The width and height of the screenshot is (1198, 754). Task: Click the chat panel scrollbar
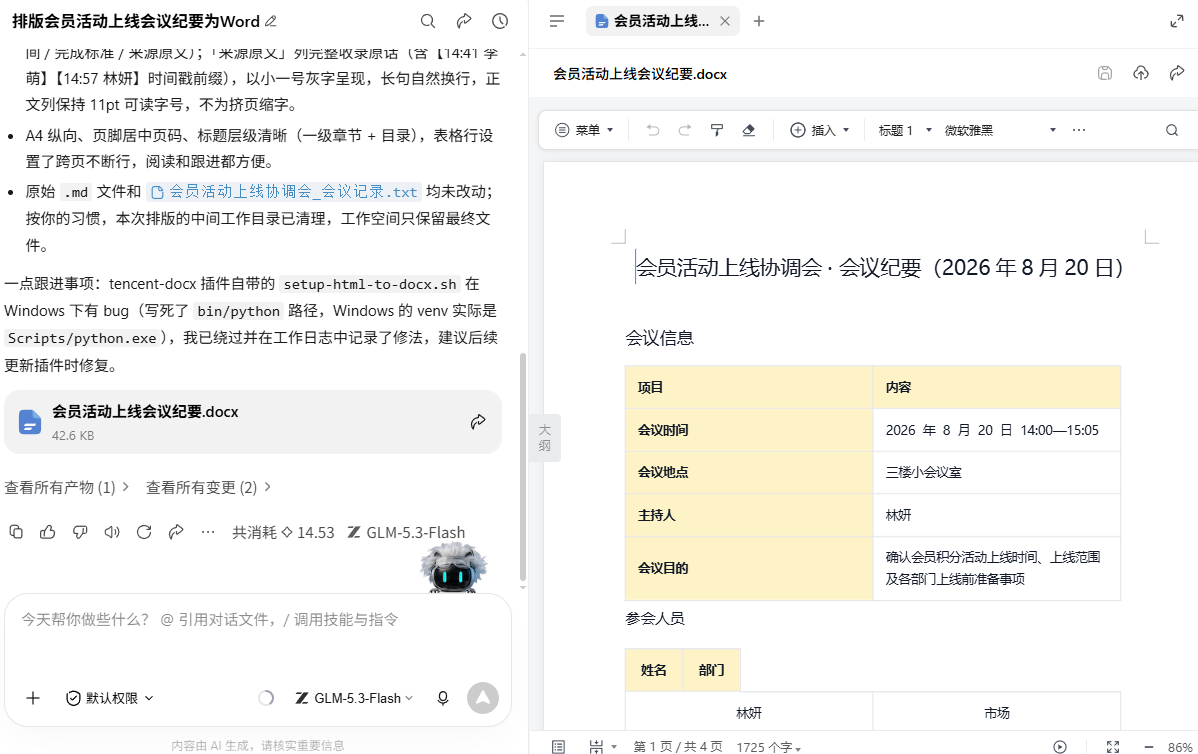[x=523, y=466]
